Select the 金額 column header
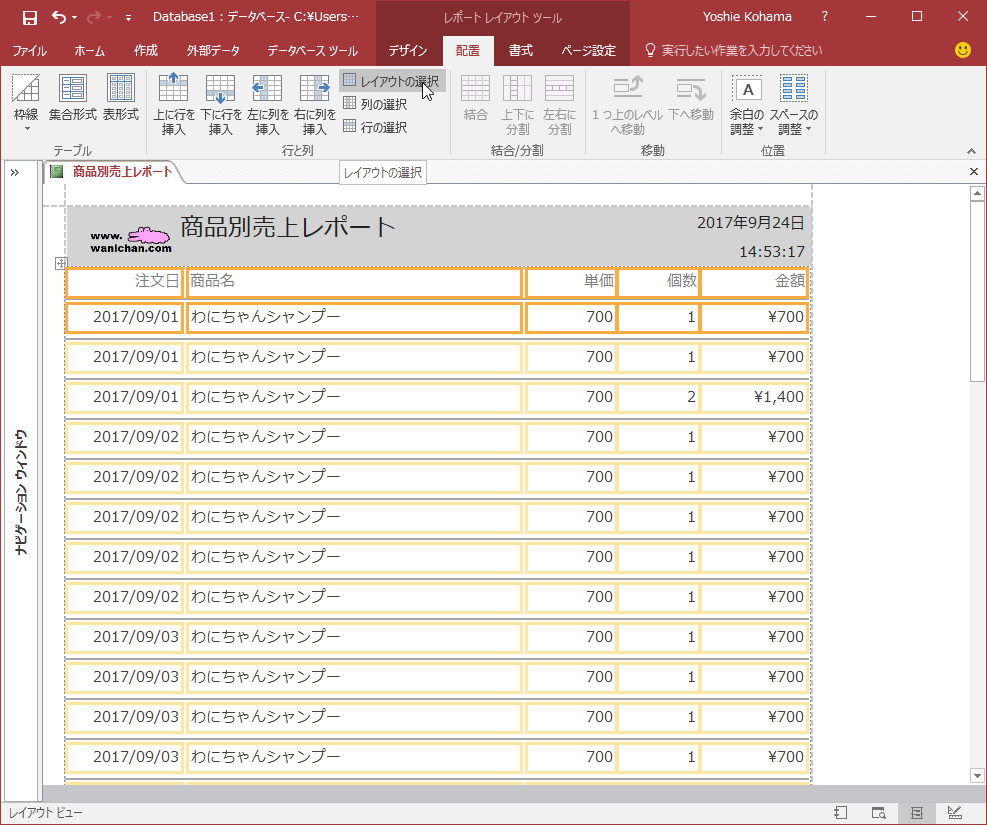 [755, 282]
